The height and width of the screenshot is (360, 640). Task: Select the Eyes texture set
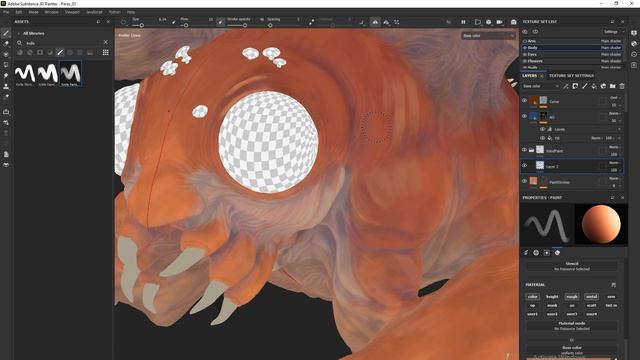click(x=571, y=54)
